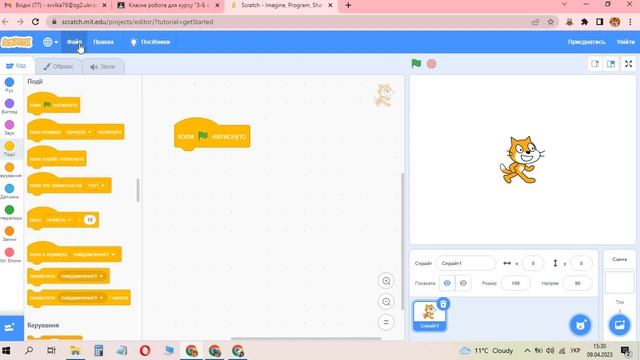Image resolution: width=640 pixels, height=360 pixels.
Task: Open backdrop dropdown in backdrop switches block
Action: [97, 185]
